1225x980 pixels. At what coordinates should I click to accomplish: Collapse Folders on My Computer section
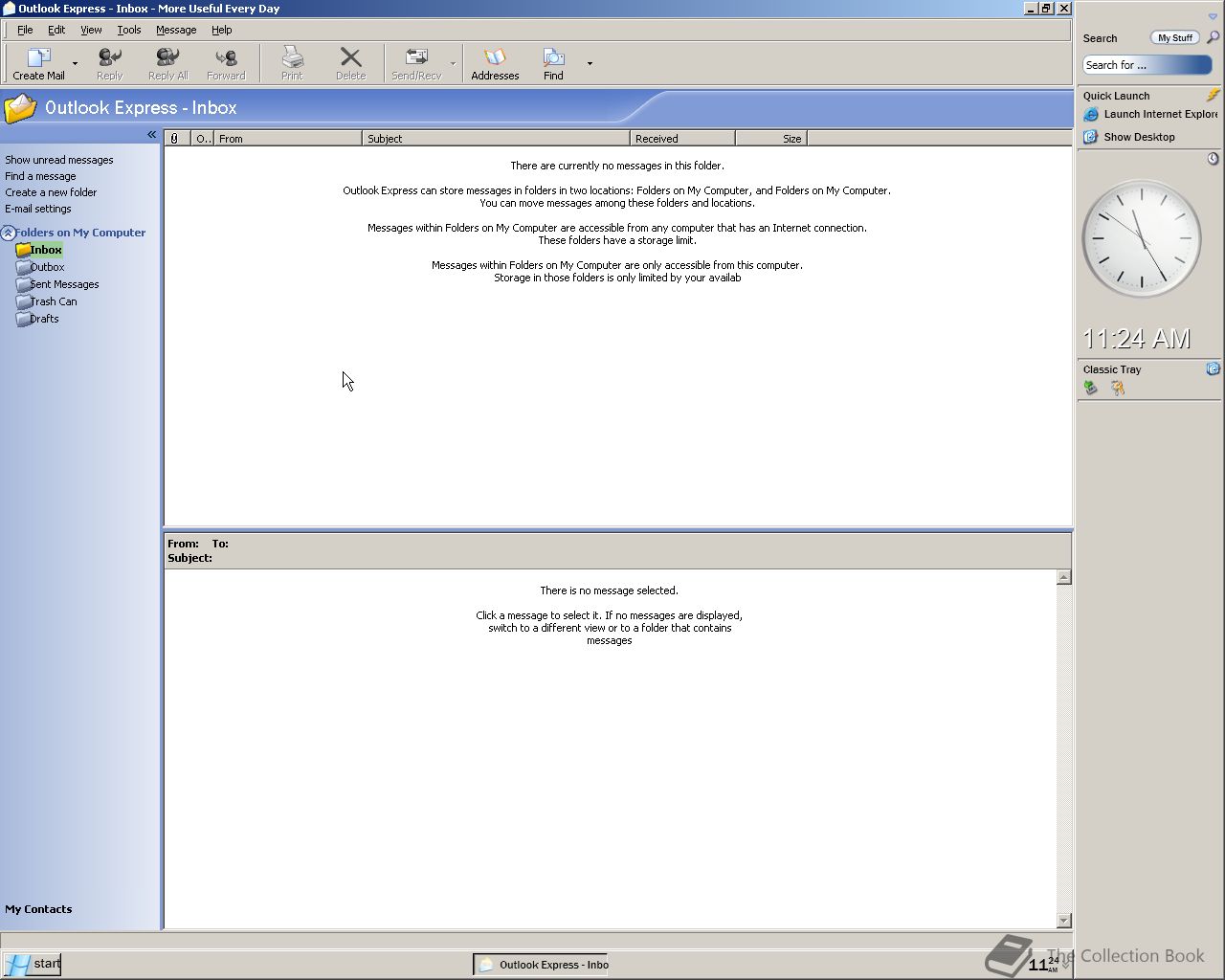[8, 233]
